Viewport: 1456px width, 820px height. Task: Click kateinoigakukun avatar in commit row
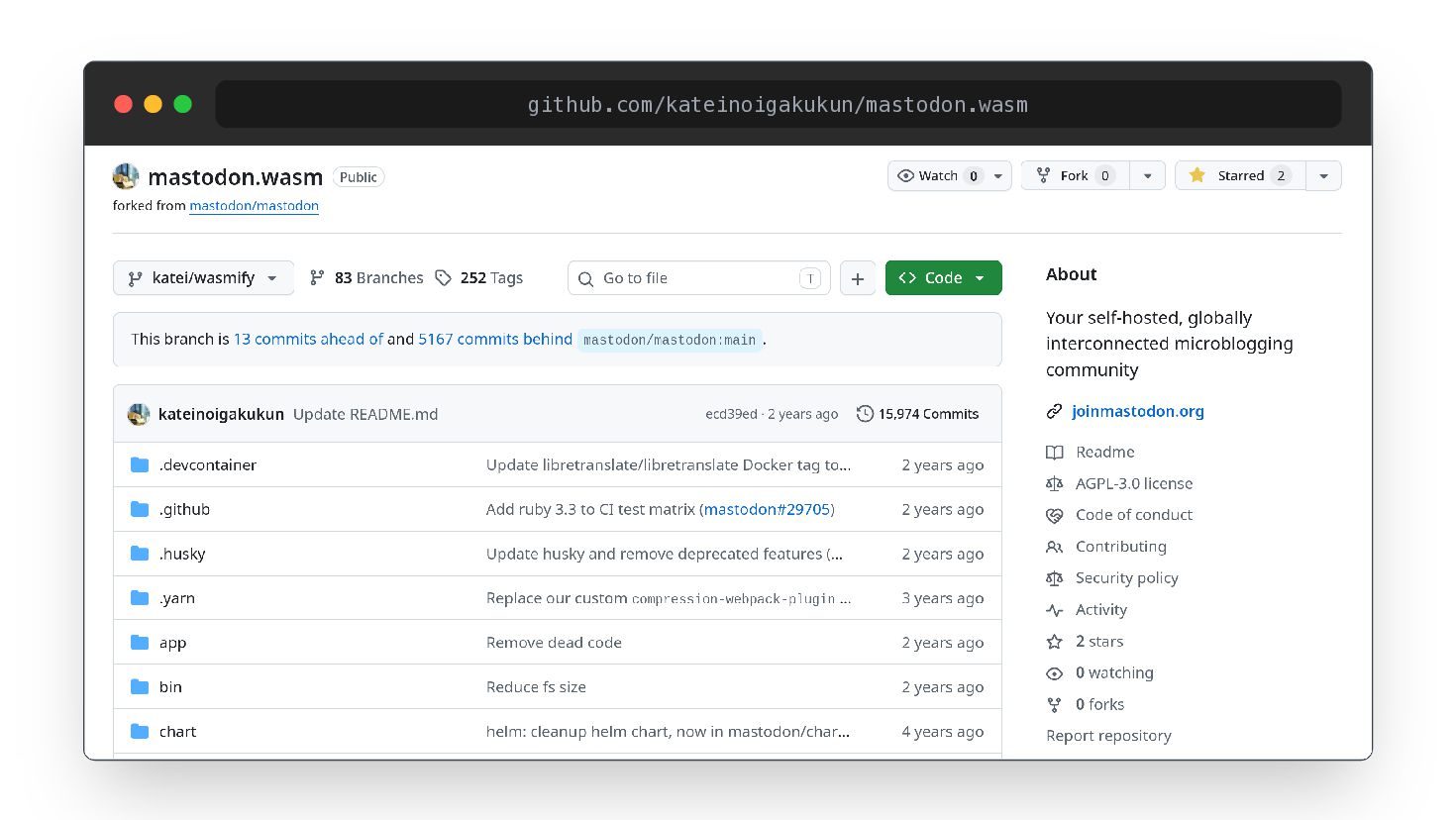point(139,414)
